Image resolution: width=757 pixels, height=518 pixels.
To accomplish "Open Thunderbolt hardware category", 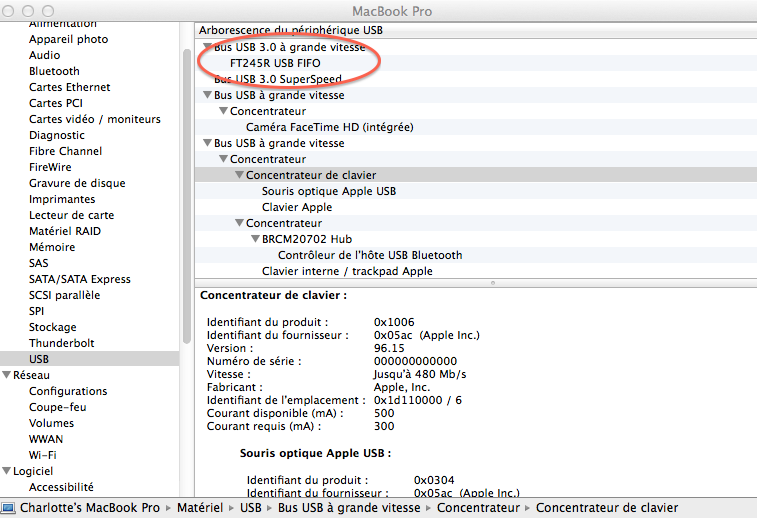I will [x=60, y=343].
